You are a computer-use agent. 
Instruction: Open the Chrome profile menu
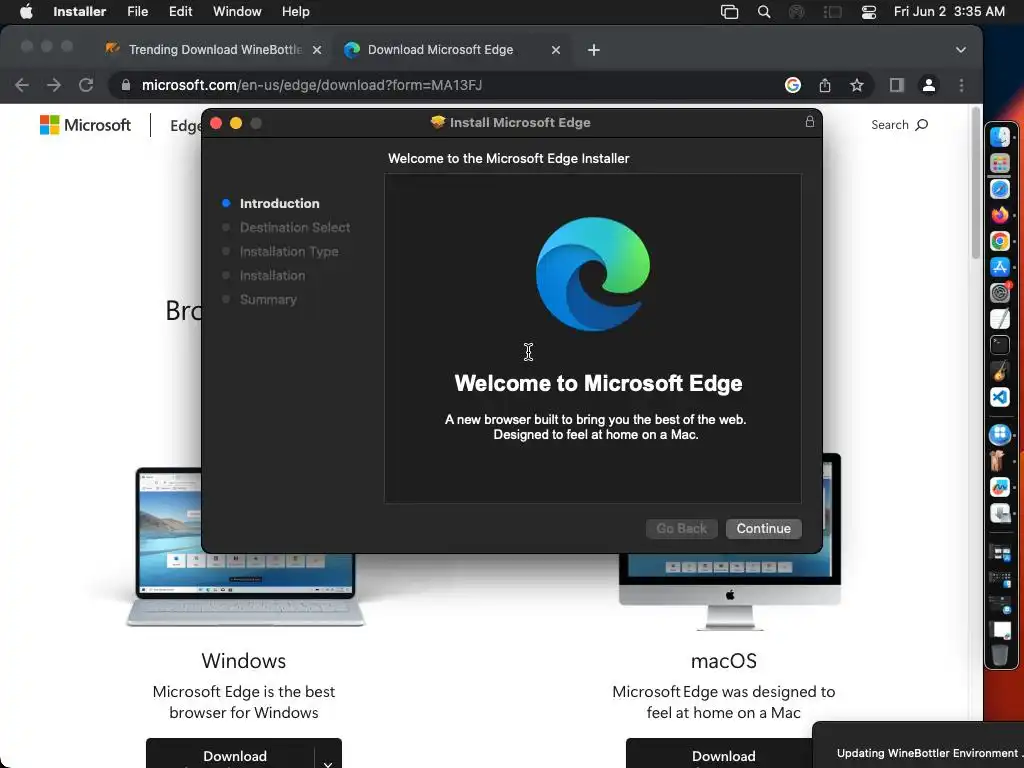point(929,85)
